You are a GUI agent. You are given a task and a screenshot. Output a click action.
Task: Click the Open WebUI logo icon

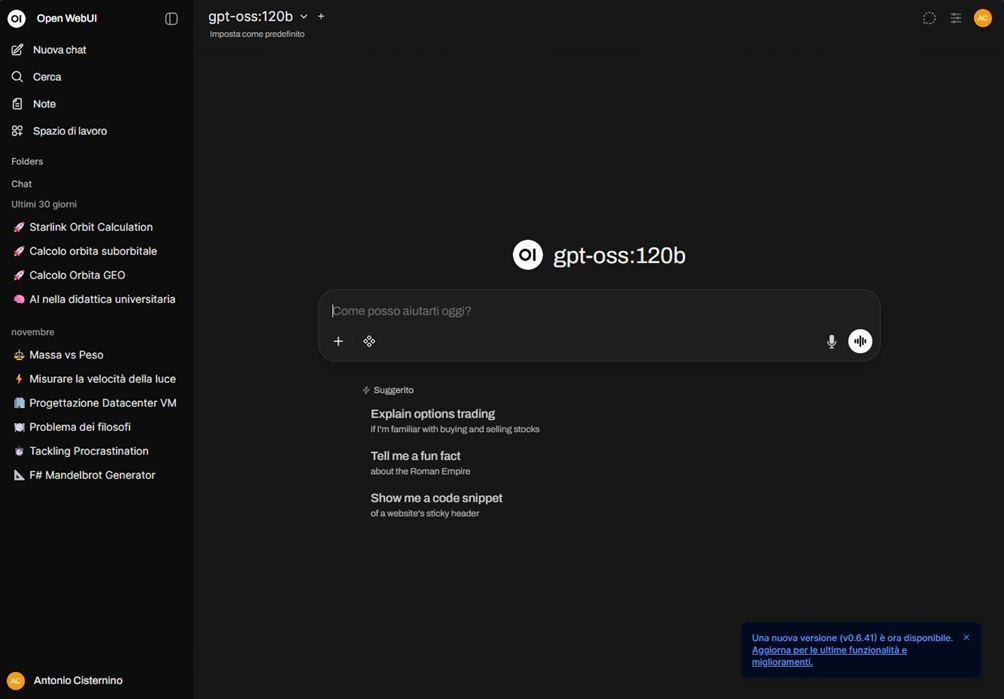click(16, 19)
